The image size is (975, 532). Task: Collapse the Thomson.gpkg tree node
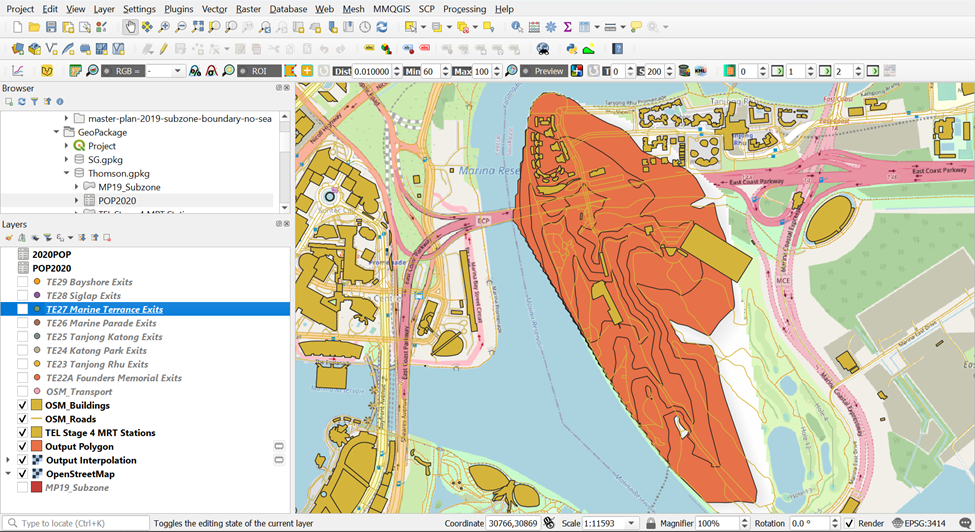[x=66, y=173]
